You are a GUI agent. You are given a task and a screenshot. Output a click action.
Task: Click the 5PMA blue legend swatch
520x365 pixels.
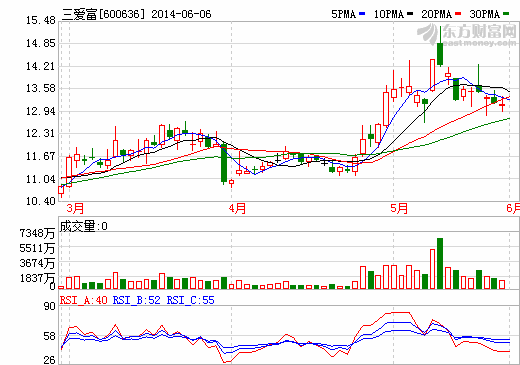point(362,14)
